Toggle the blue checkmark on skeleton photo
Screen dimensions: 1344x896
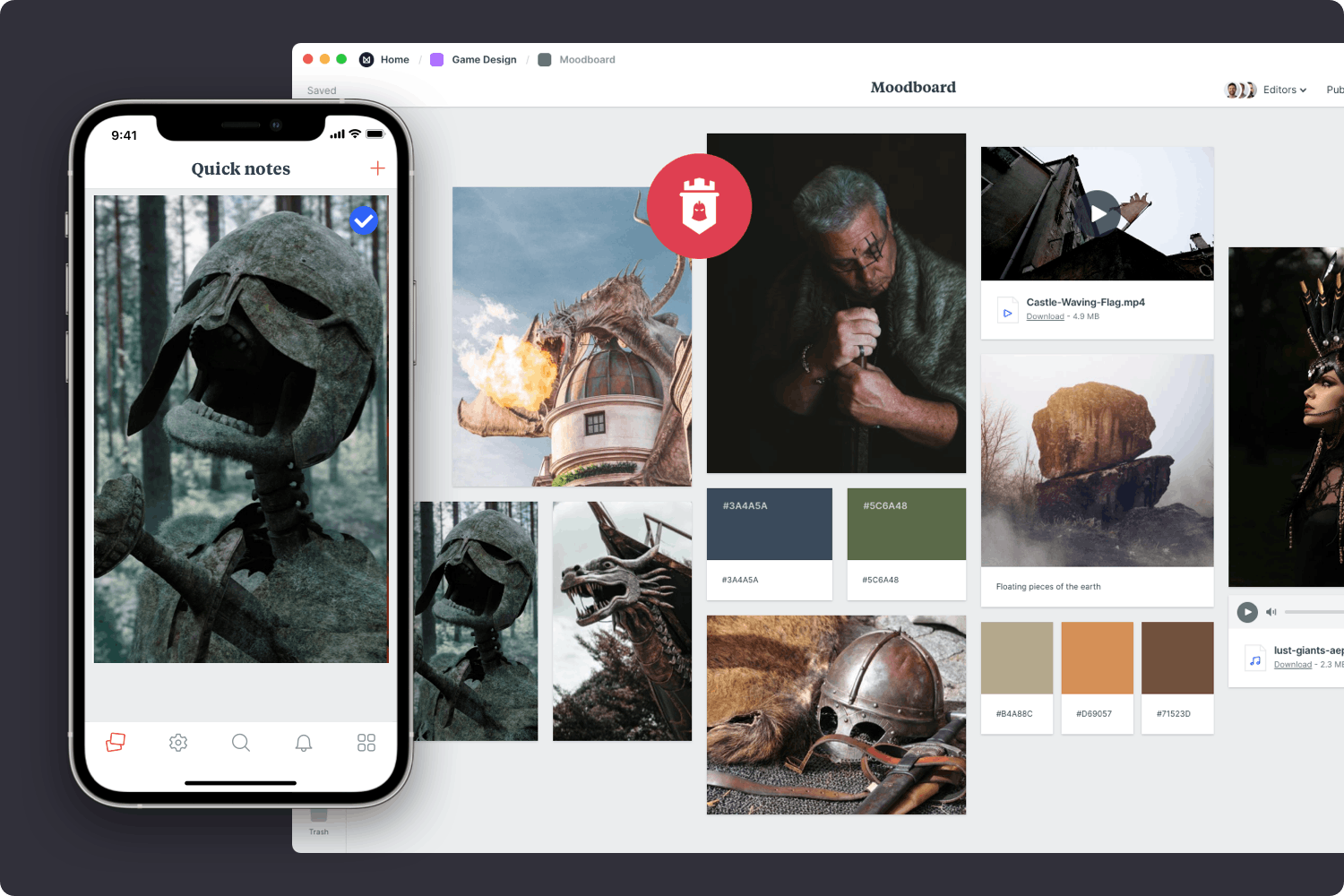[363, 220]
